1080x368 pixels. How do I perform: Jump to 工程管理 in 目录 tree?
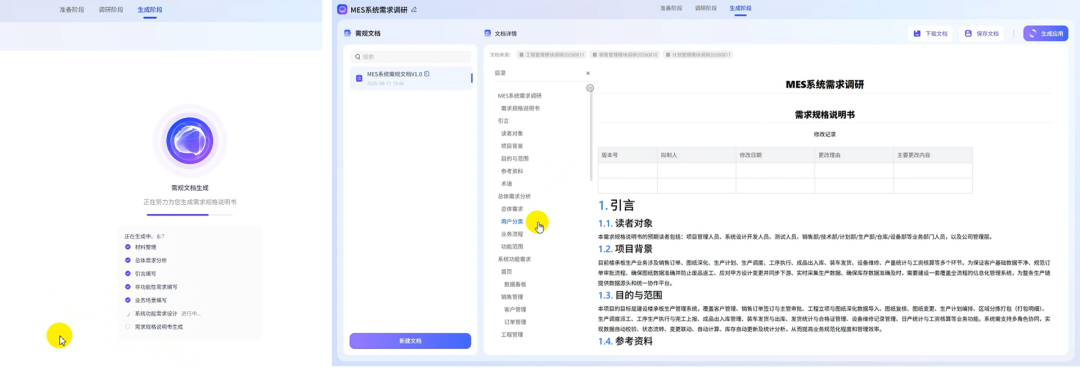coord(512,334)
